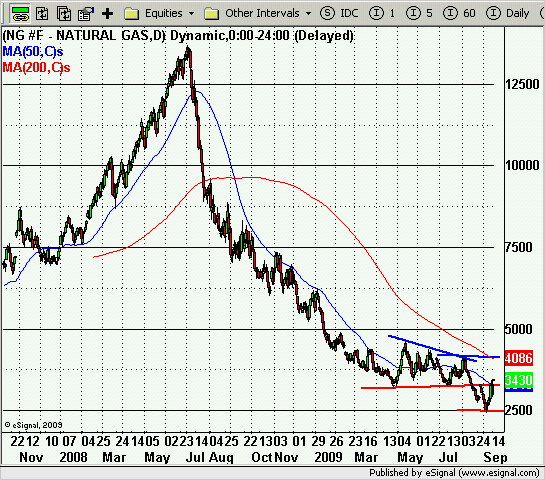Image resolution: width=545 pixels, height=480 pixels.
Task: Open the chart properties icon
Action: tap(86, 14)
